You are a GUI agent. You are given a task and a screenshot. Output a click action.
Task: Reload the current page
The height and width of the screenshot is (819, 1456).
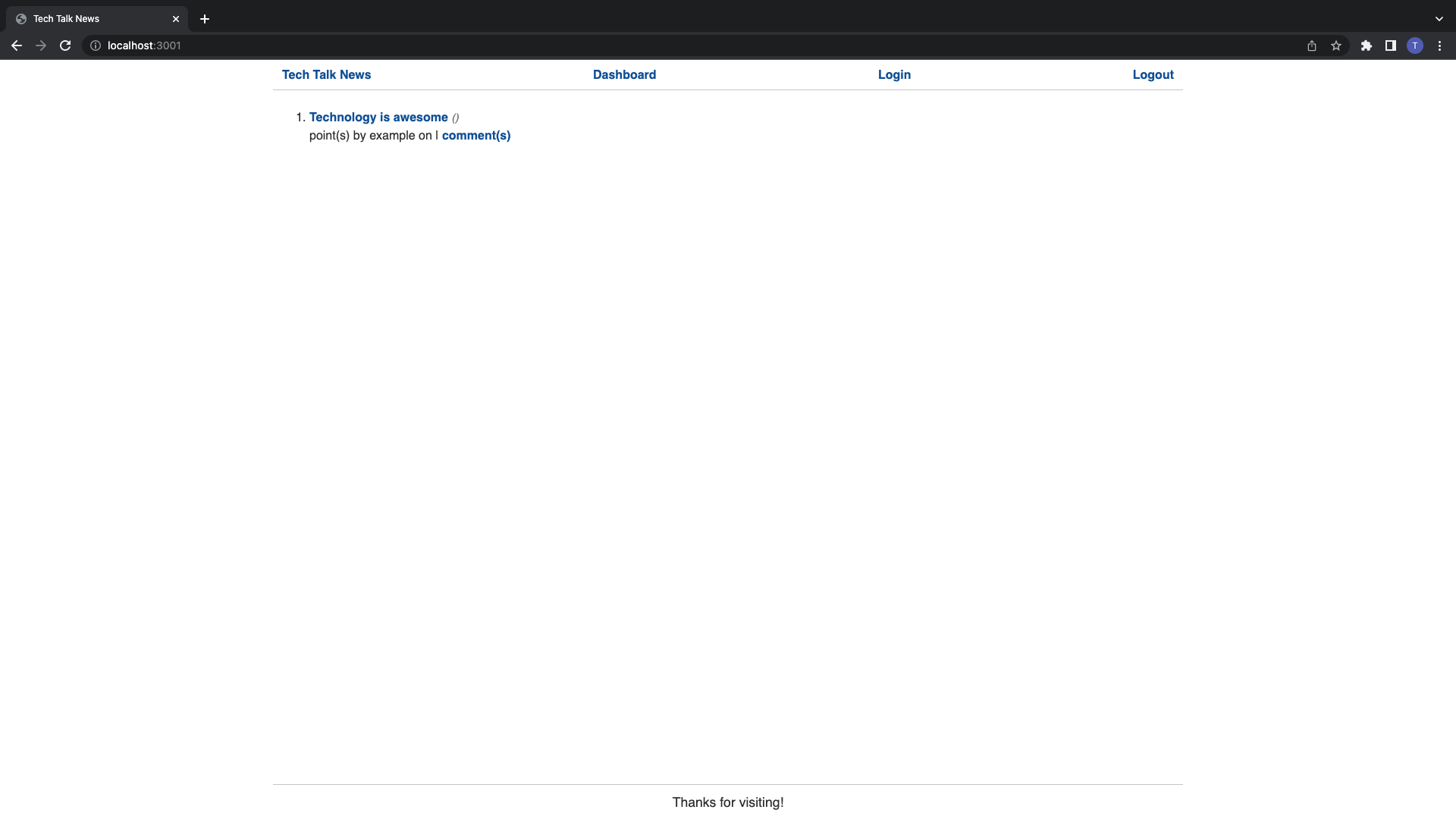pos(65,45)
